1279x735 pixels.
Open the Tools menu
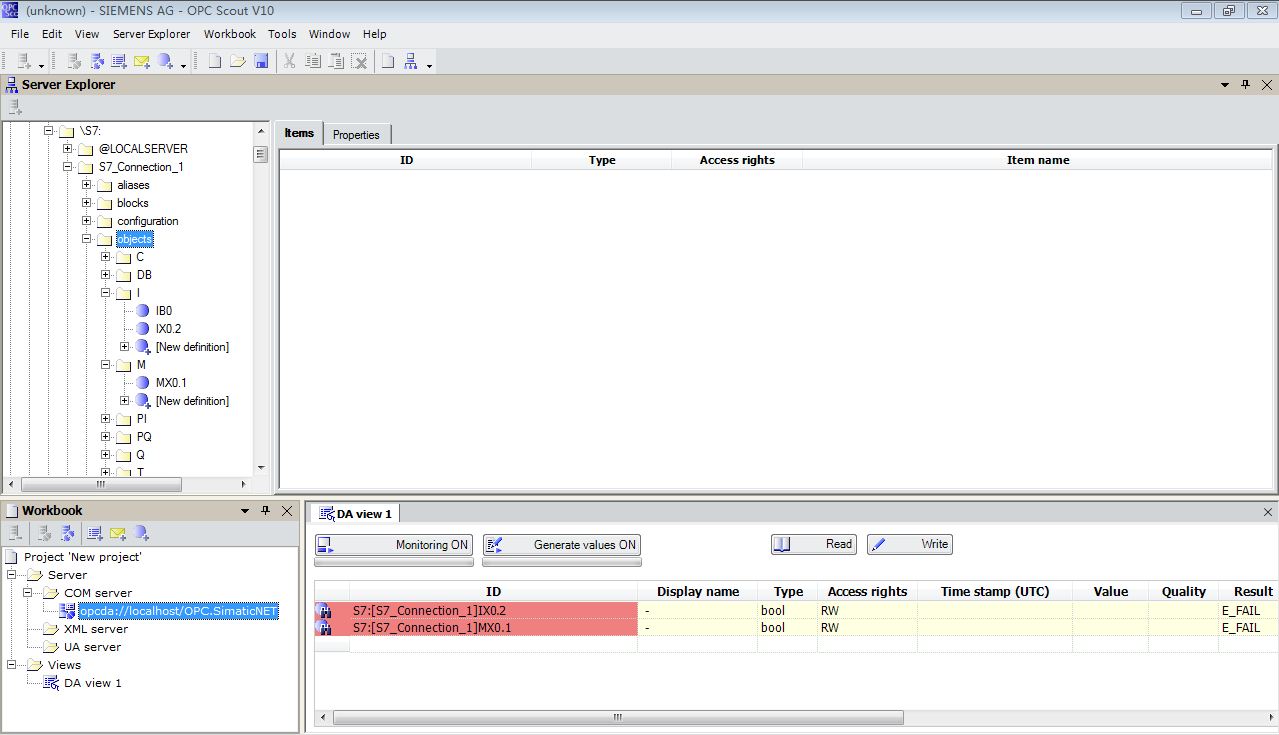tap(282, 34)
